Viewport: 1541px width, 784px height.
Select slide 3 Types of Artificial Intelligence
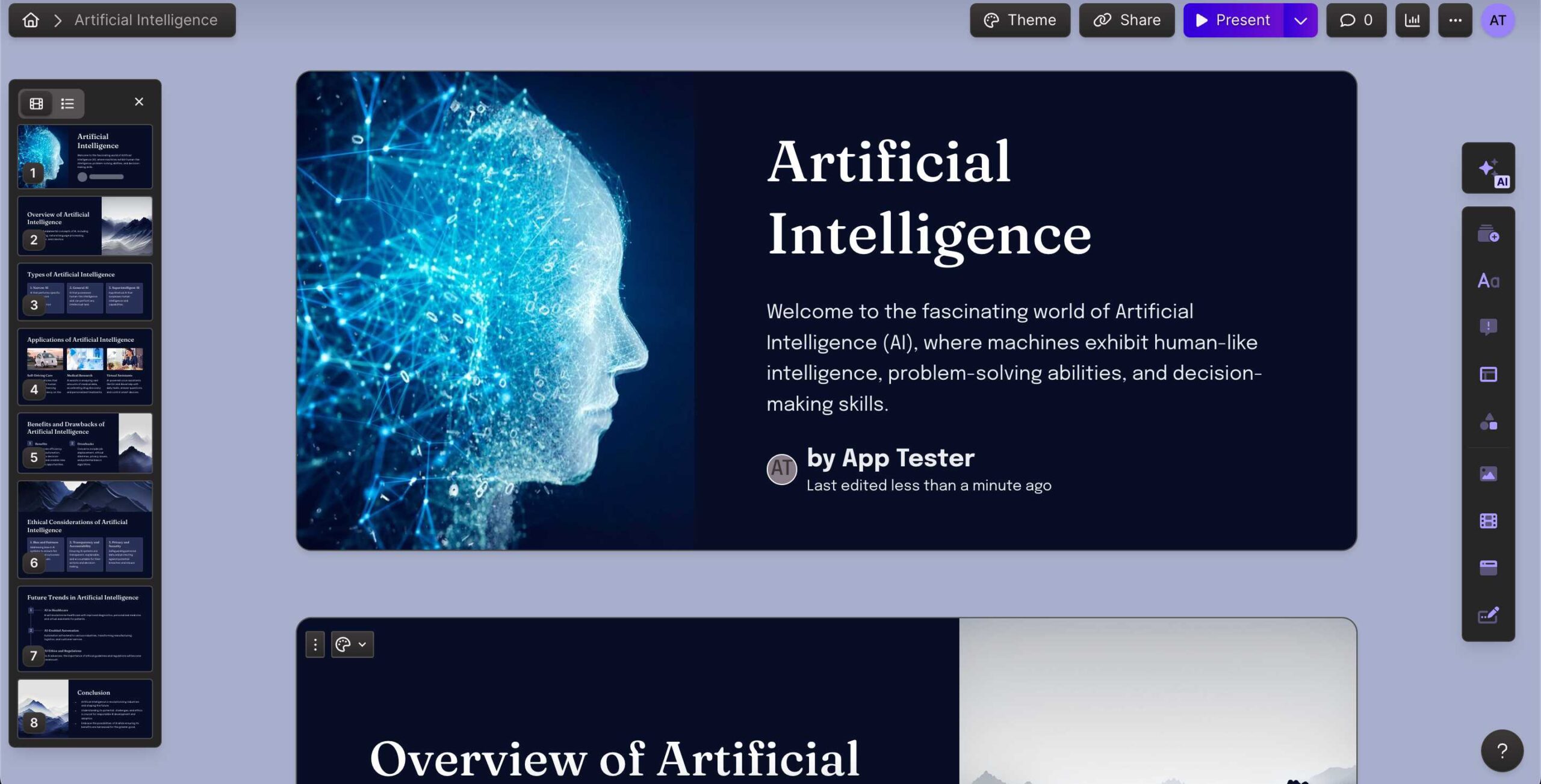point(85,291)
